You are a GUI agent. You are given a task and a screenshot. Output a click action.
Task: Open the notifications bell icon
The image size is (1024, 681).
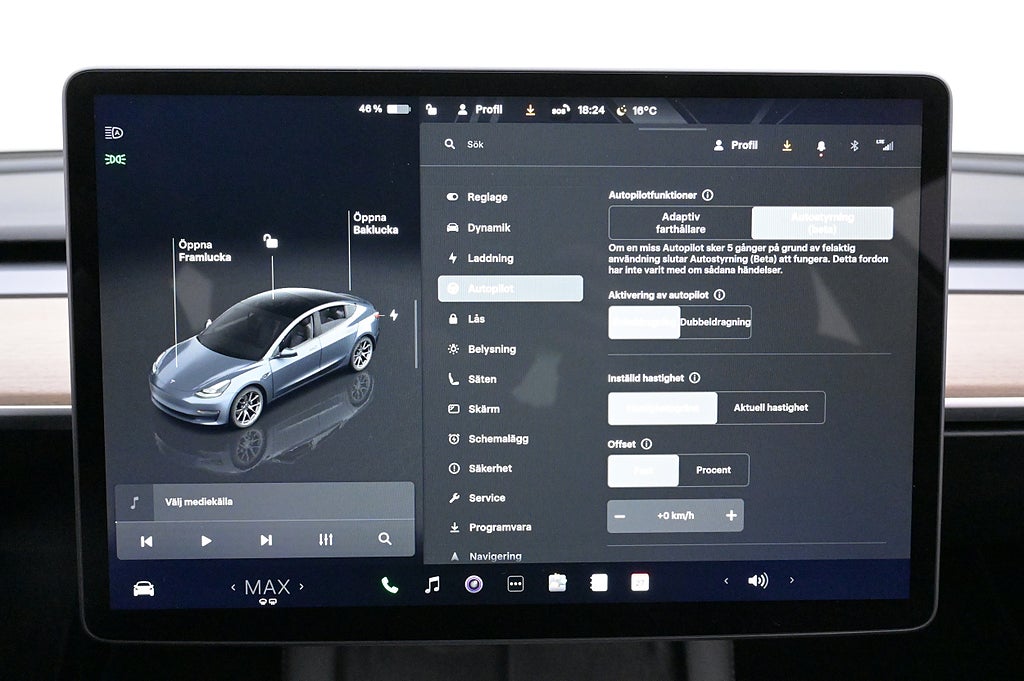pyautogui.click(x=821, y=146)
